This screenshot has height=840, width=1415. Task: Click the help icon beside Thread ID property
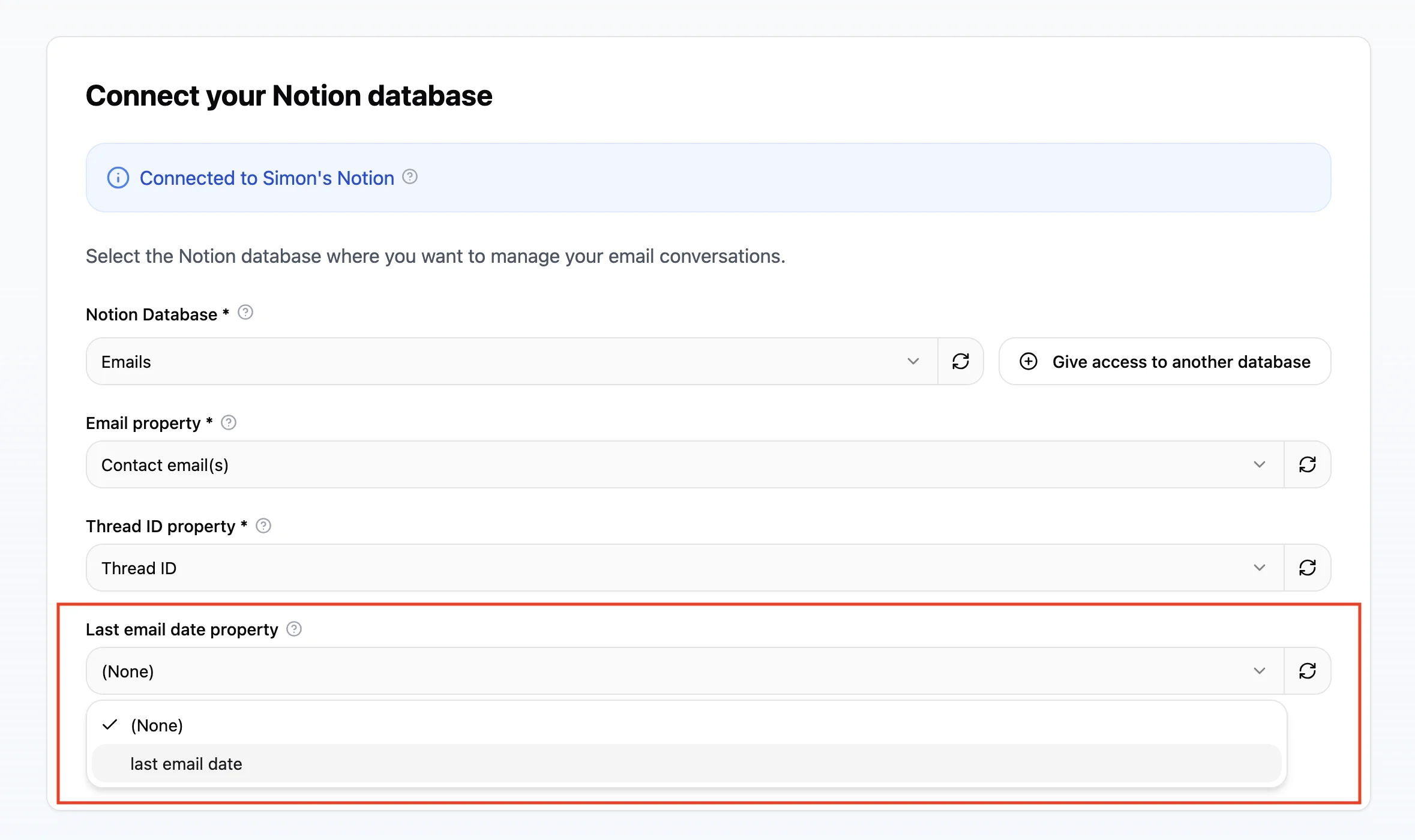(x=263, y=526)
